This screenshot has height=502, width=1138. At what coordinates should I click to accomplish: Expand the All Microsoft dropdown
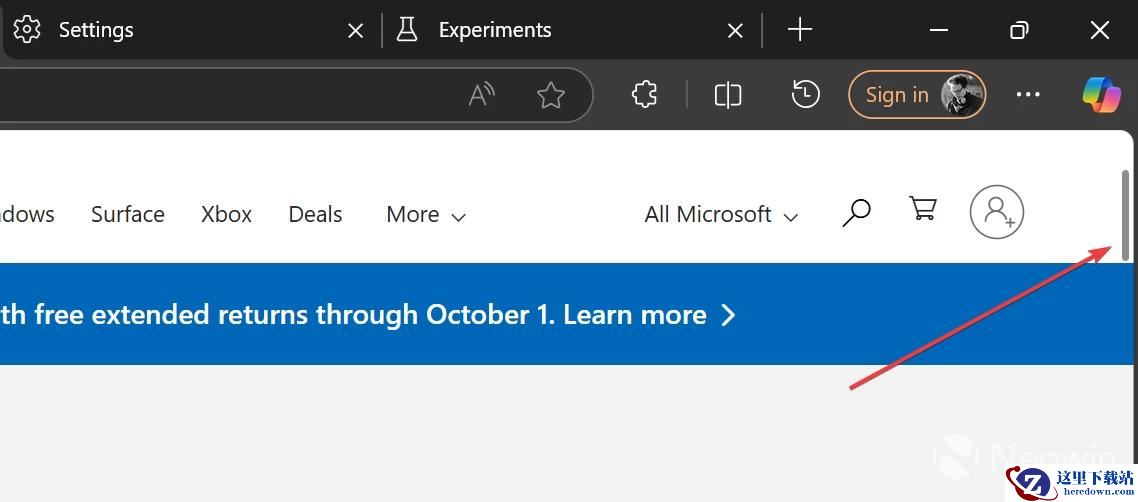721,215
